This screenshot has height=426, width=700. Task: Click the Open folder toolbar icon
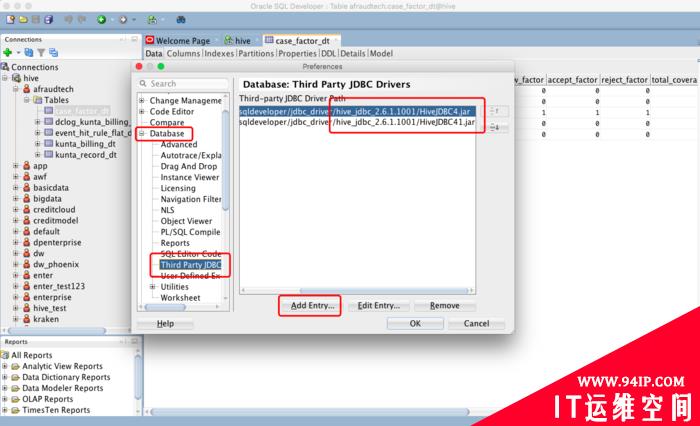click(23, 19)
